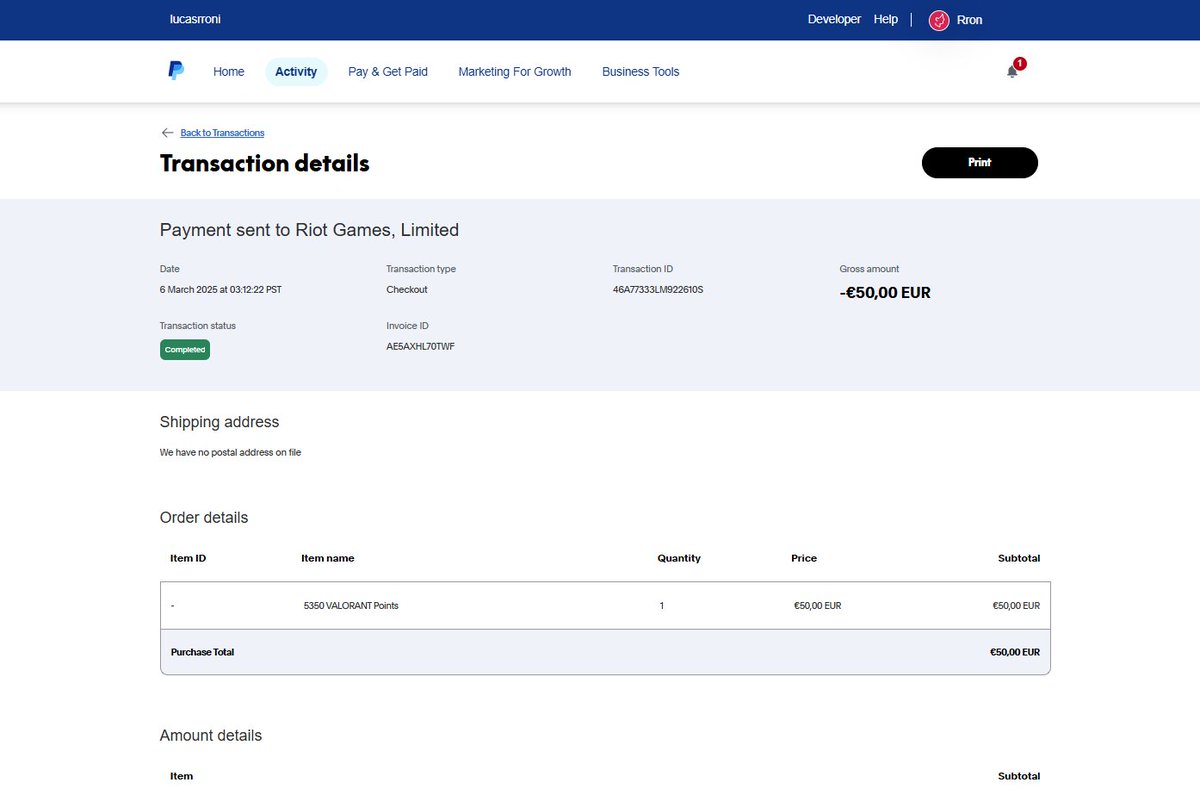Viewport: 1200px width, 795px height.
Task: Open the notifications bell icon
Action: click(x=1012, y=71)
